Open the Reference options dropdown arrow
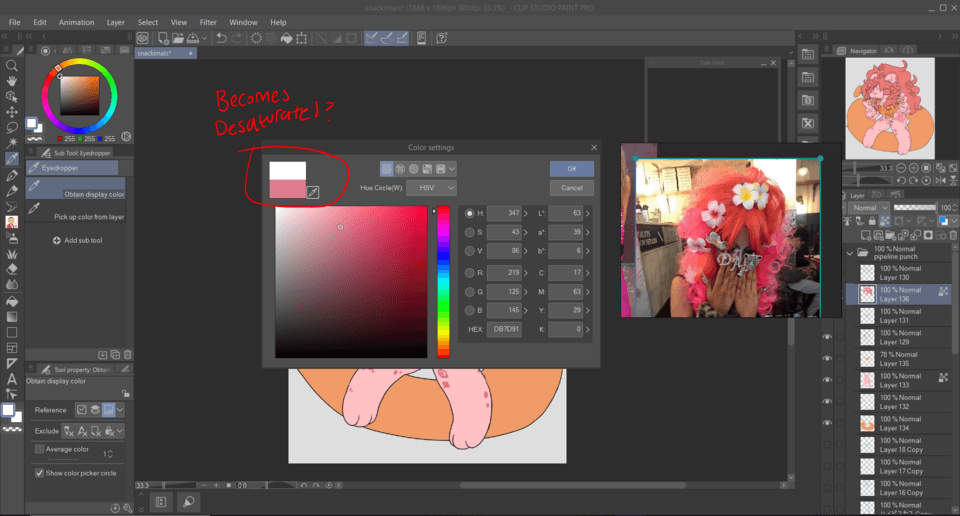The width and height of the screenshot is (960, 516). point(120,409)
